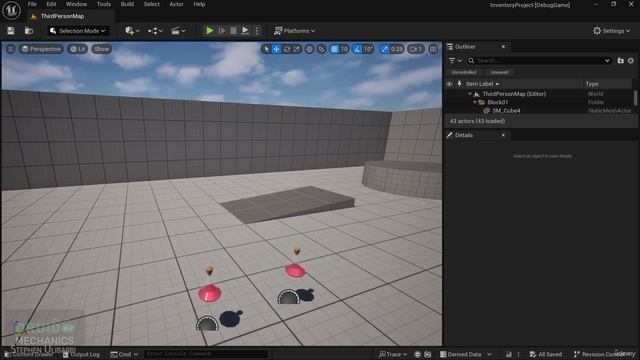This screenshot has height=360, width=640.
Task: Open the Tools menu
Action: [104, 4]
